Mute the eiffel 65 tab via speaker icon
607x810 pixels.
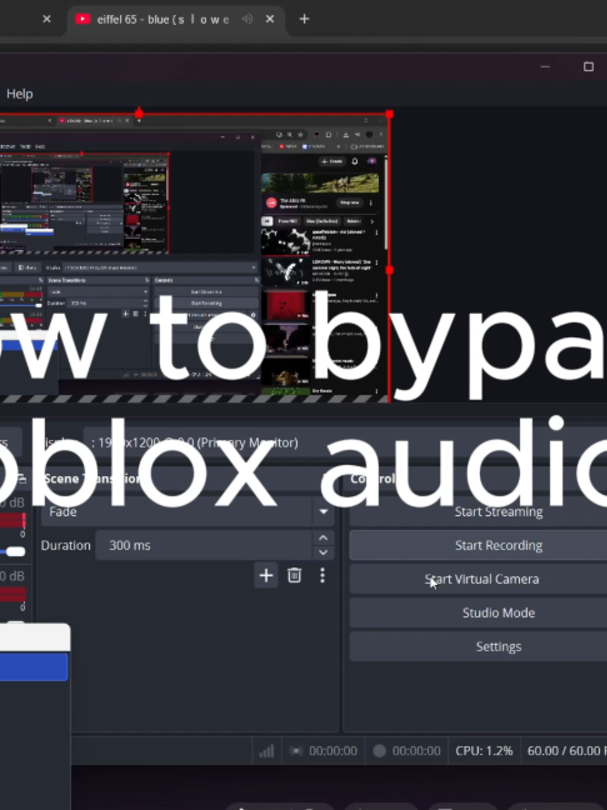click(247, 19)
